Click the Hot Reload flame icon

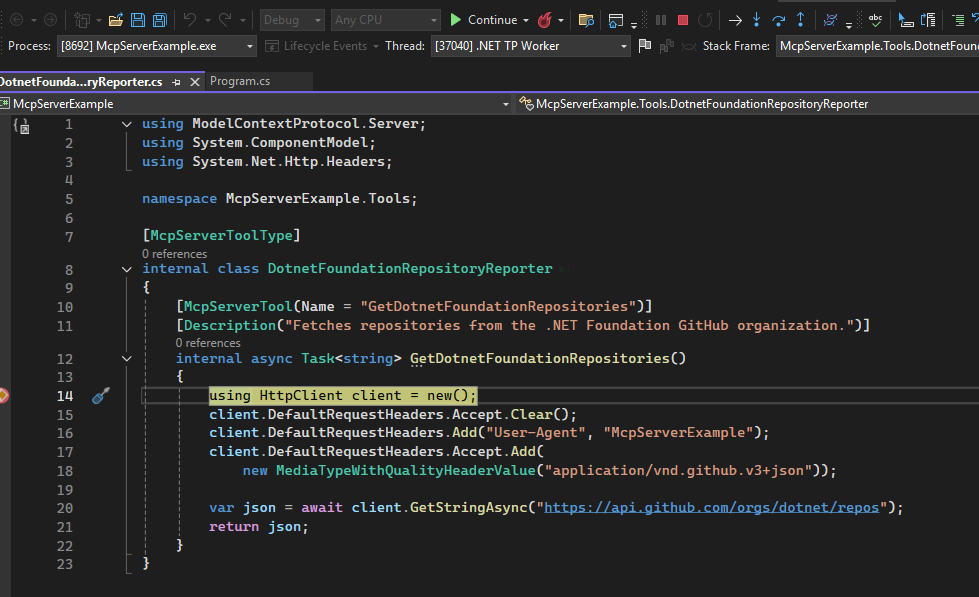coord(545,20)
